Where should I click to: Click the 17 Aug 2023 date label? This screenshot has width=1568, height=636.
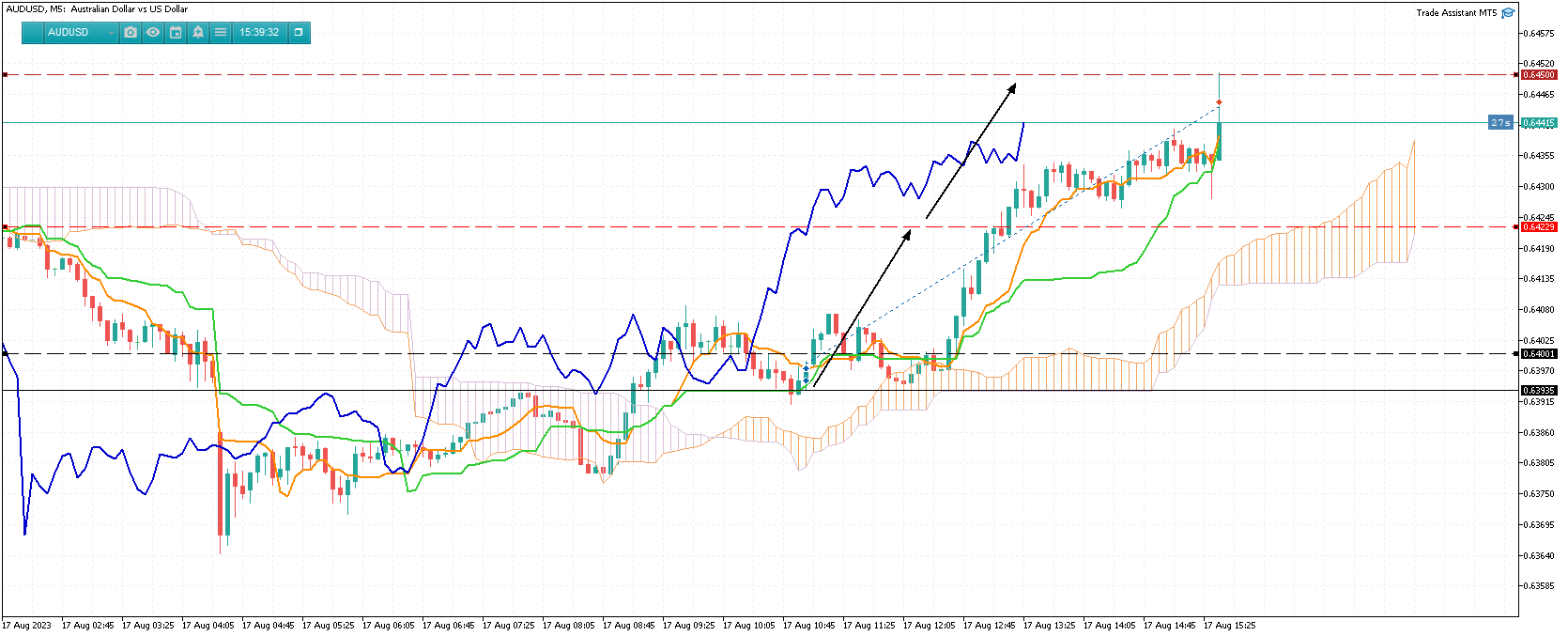coord(27,625)
